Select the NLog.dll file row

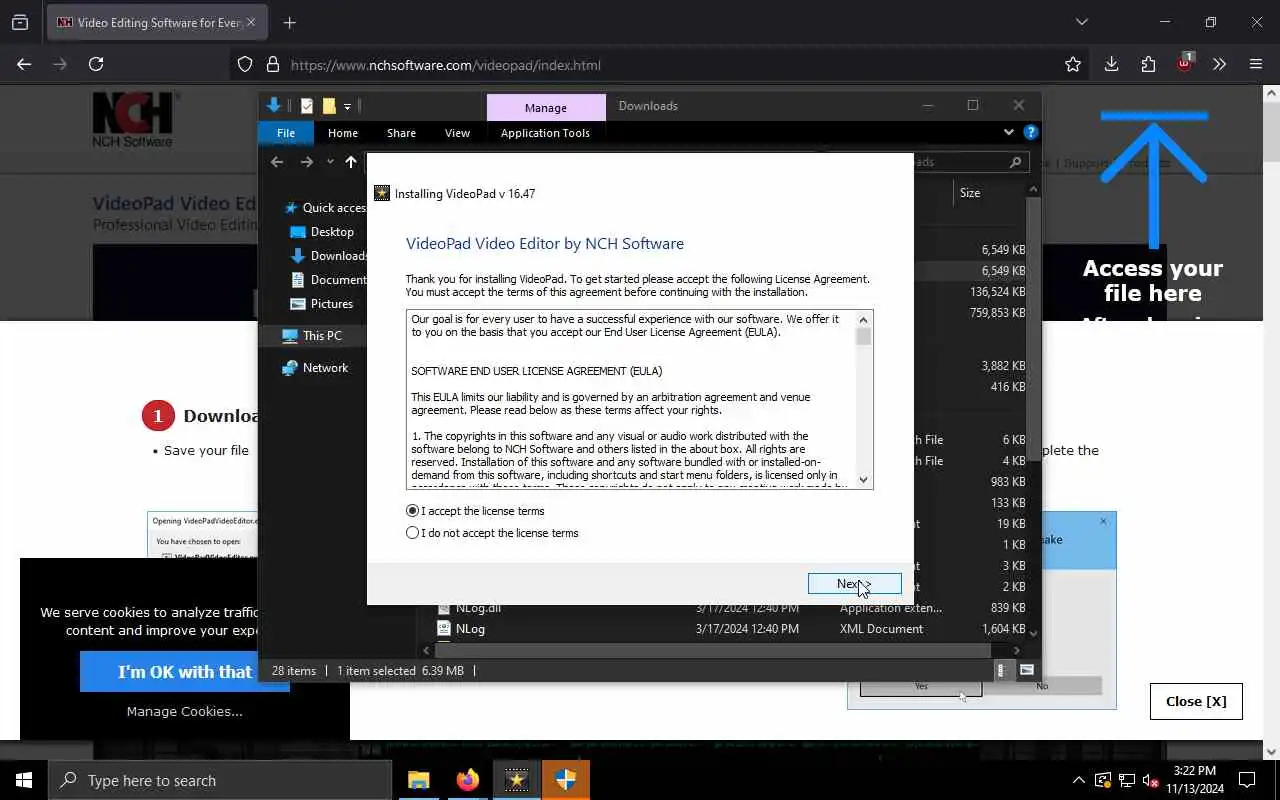tap(730, 608)
